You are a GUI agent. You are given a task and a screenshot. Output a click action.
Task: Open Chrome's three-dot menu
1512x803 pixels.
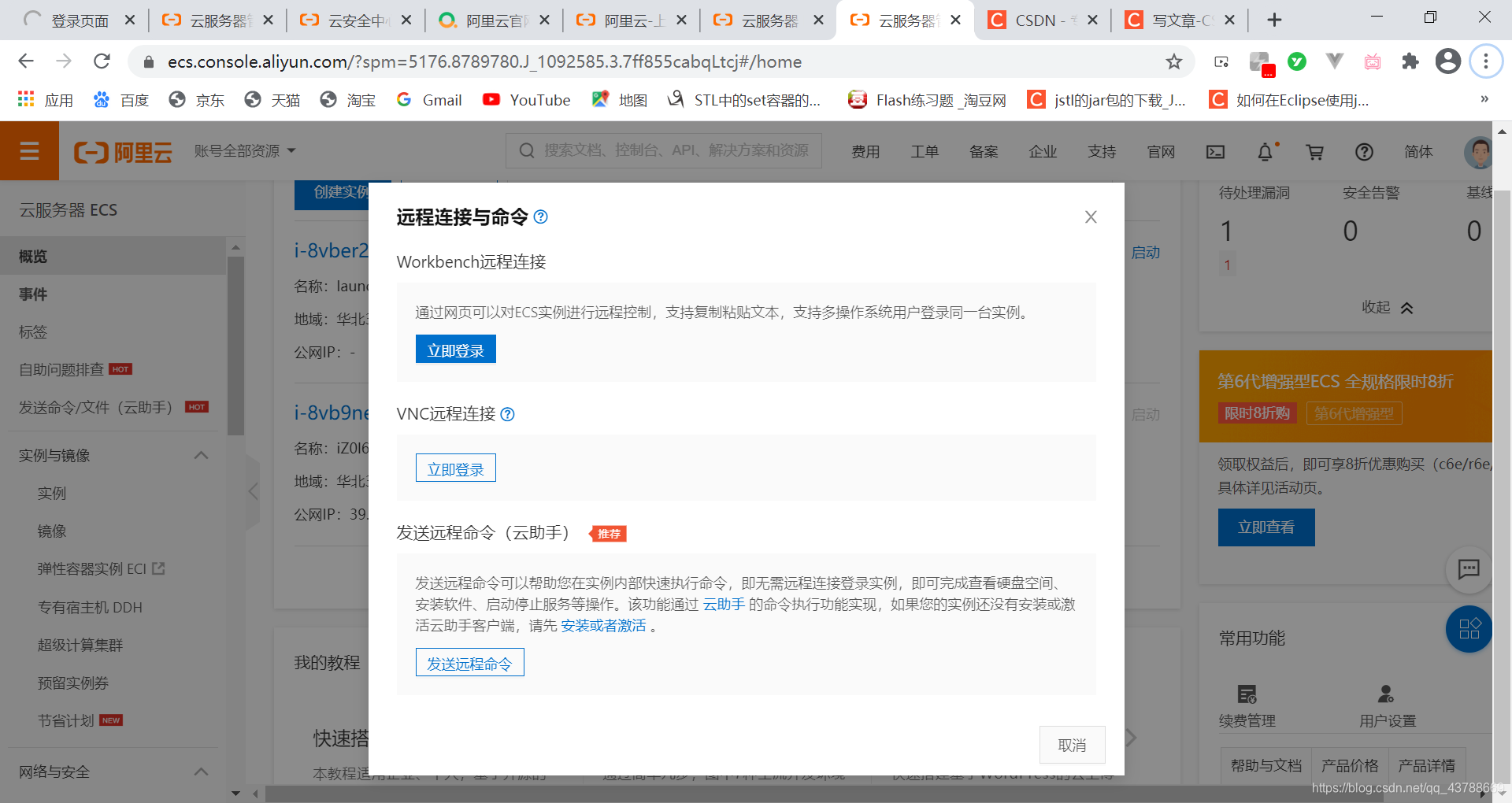click(1486, 61)
